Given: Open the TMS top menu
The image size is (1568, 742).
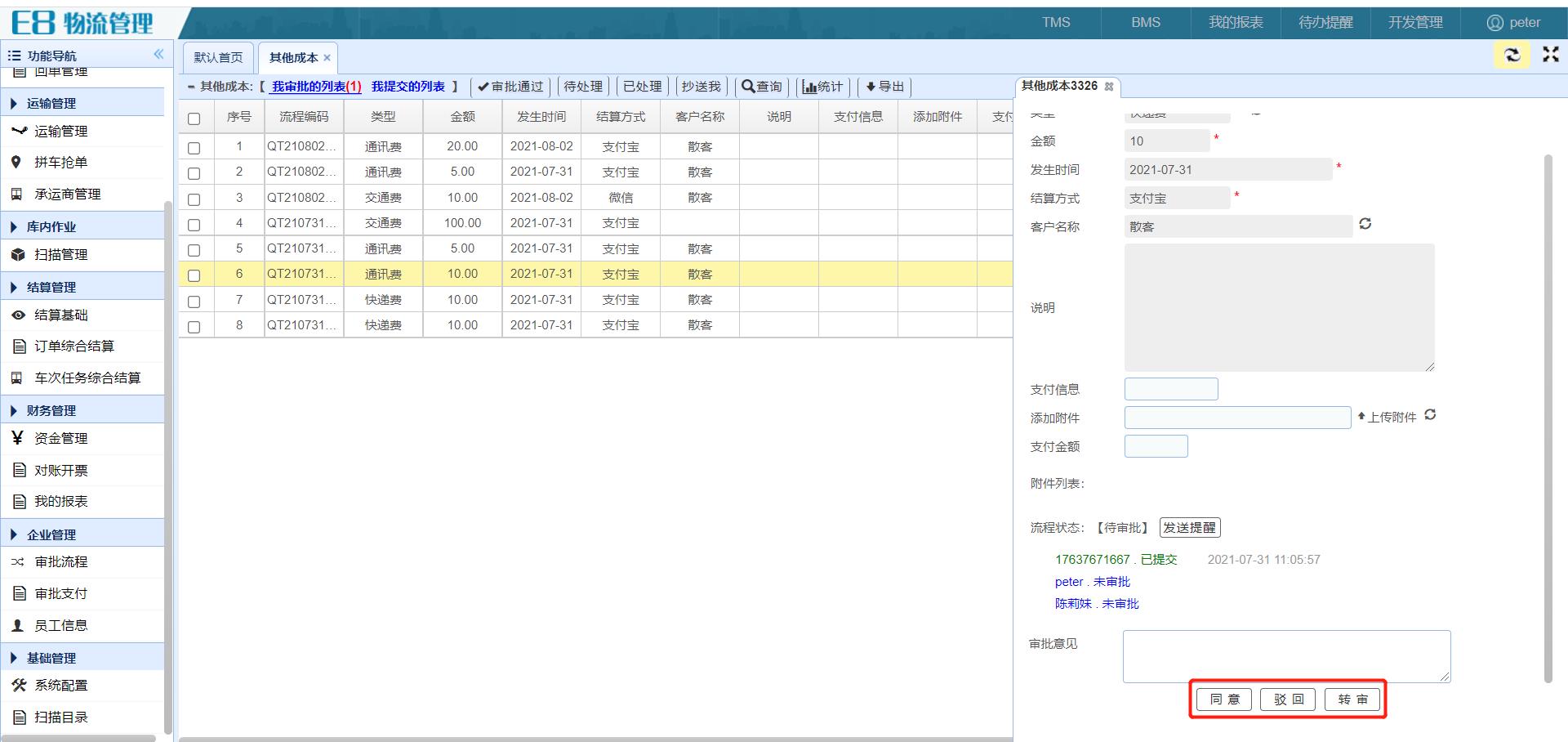Looking at the screenshot, I should tap(1056, 23).
